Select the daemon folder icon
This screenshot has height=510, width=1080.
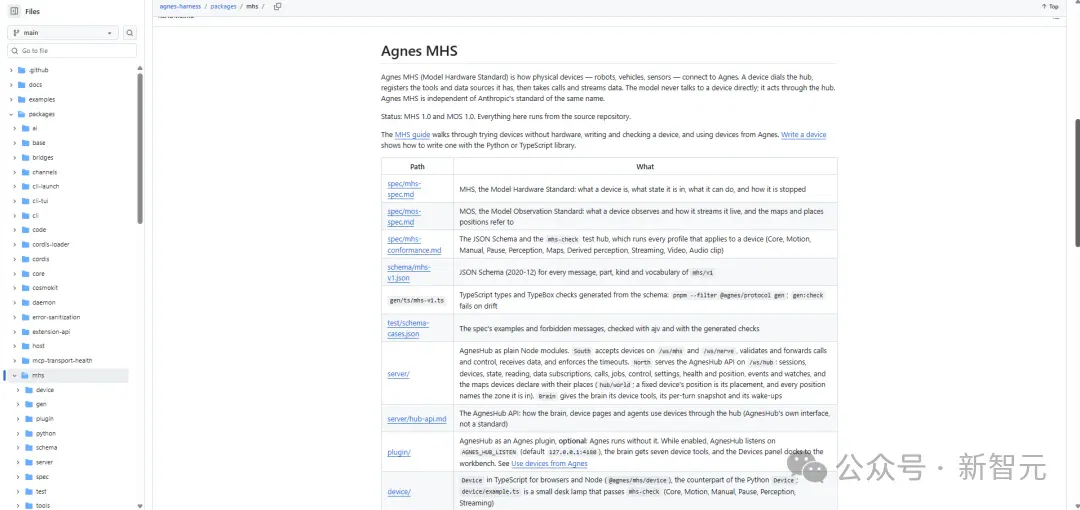[25, 303]
